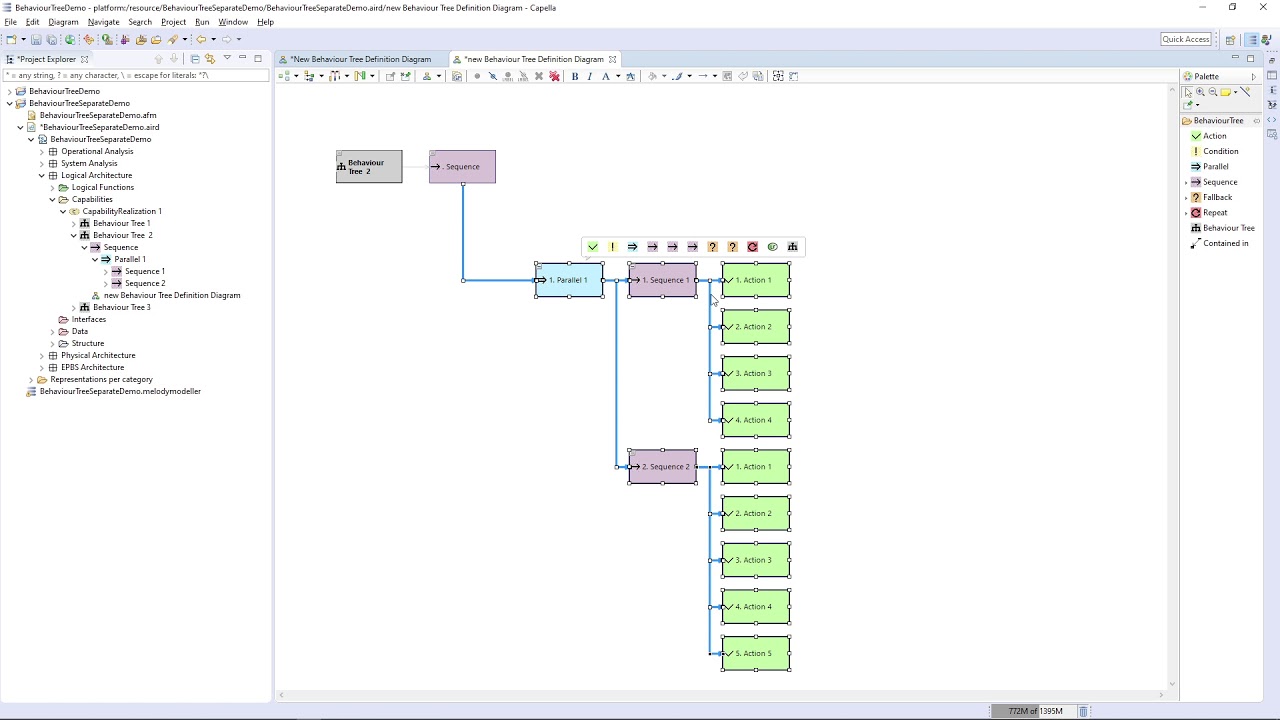Select new Behaviour Tree Definition Diagram tree item

166,295
